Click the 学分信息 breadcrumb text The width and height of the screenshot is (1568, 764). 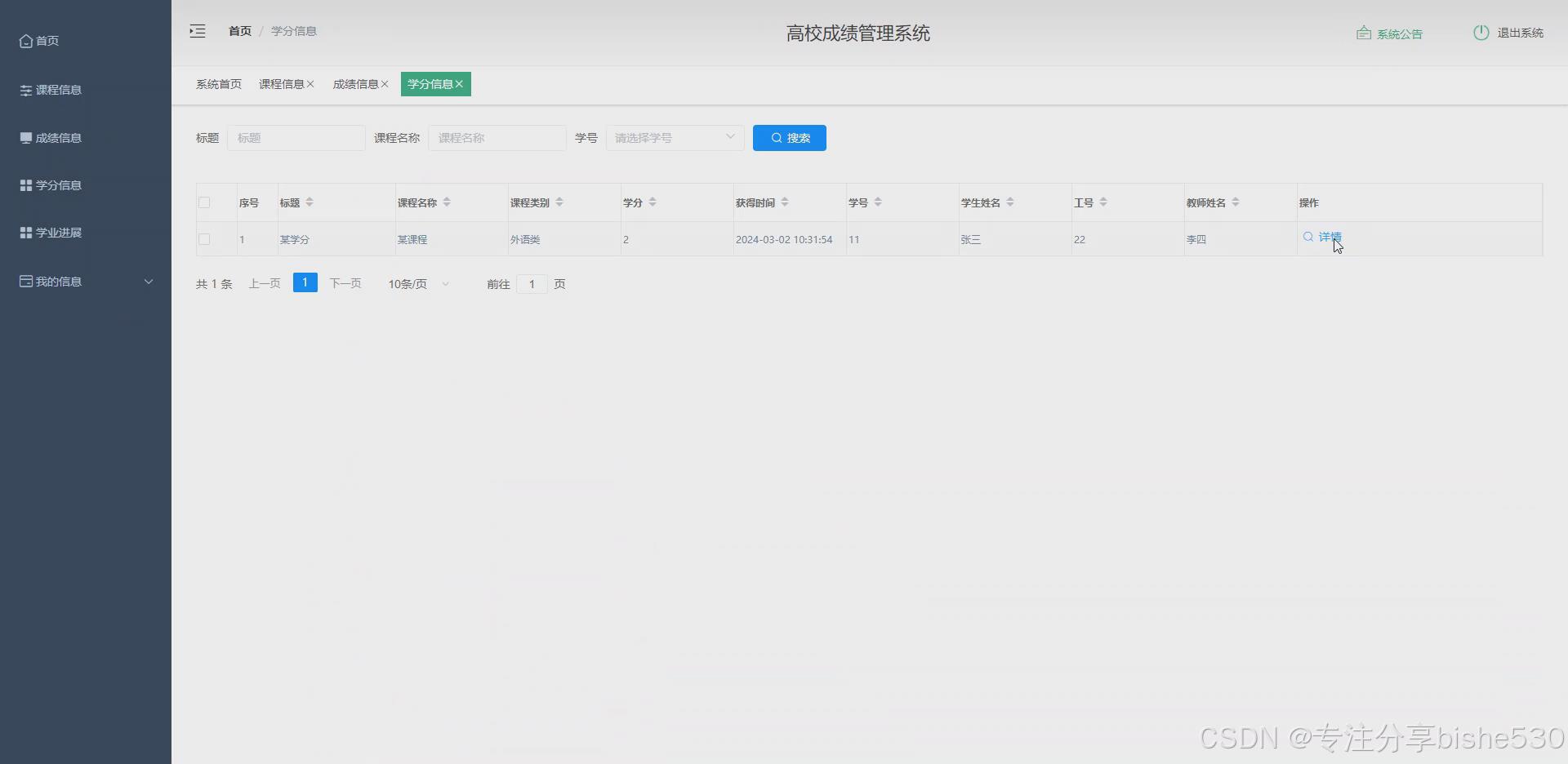(x=294, y=31)
